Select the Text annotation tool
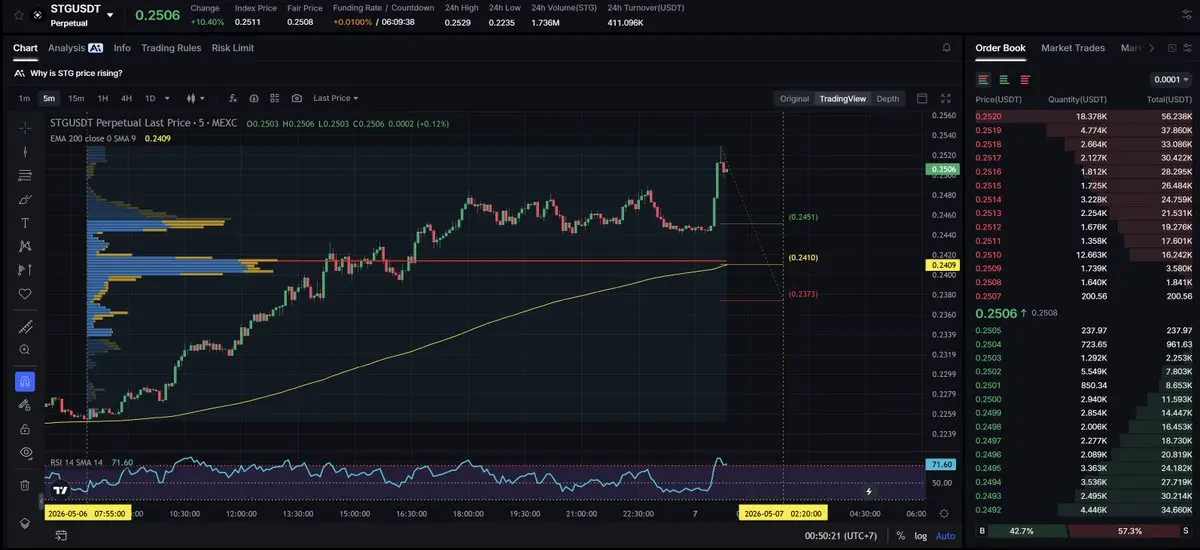 click(x=25, y=223)
